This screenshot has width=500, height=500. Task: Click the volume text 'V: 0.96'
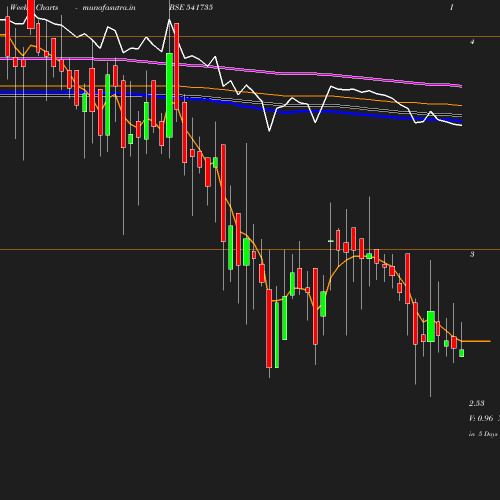481,418
